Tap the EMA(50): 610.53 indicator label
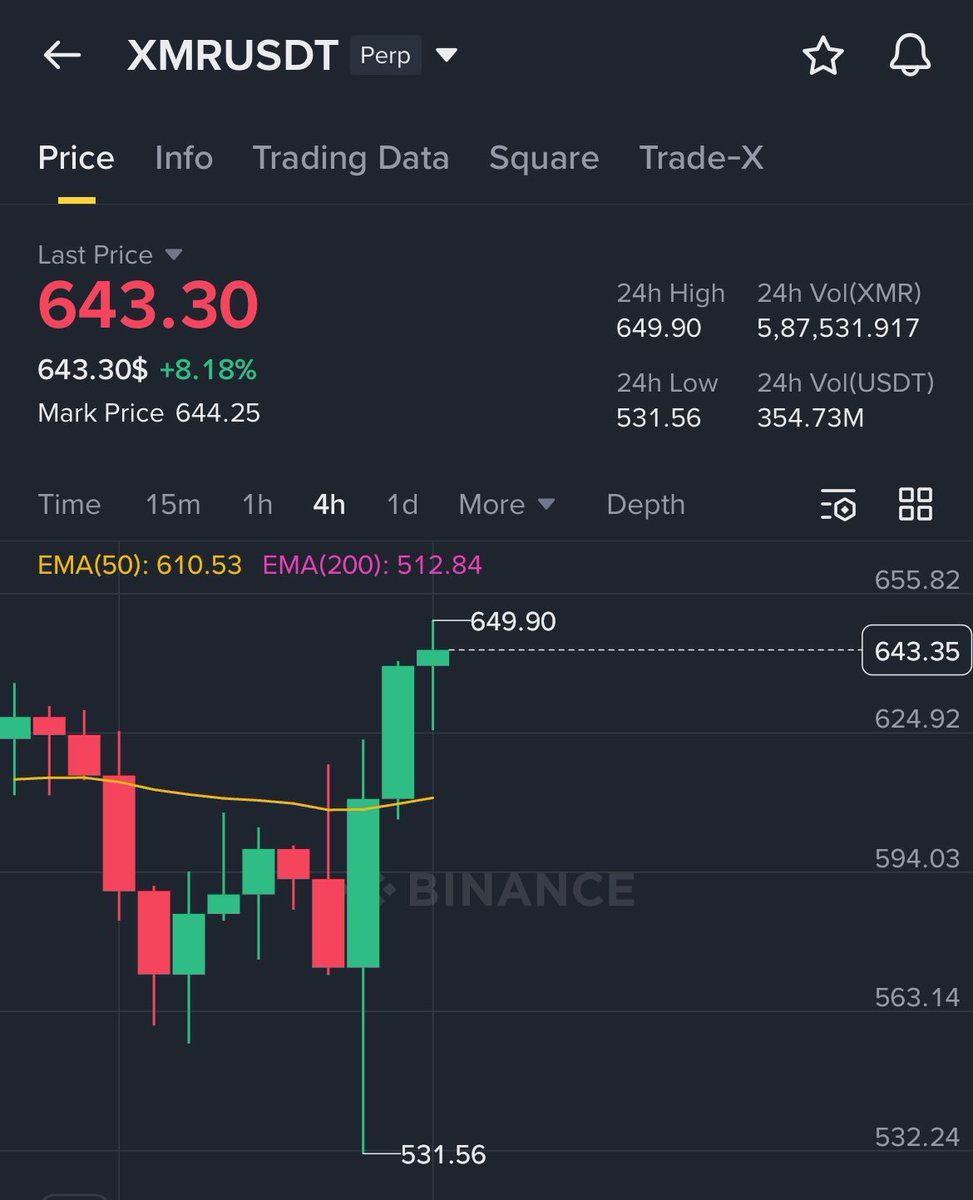 [x=140, y=565]
